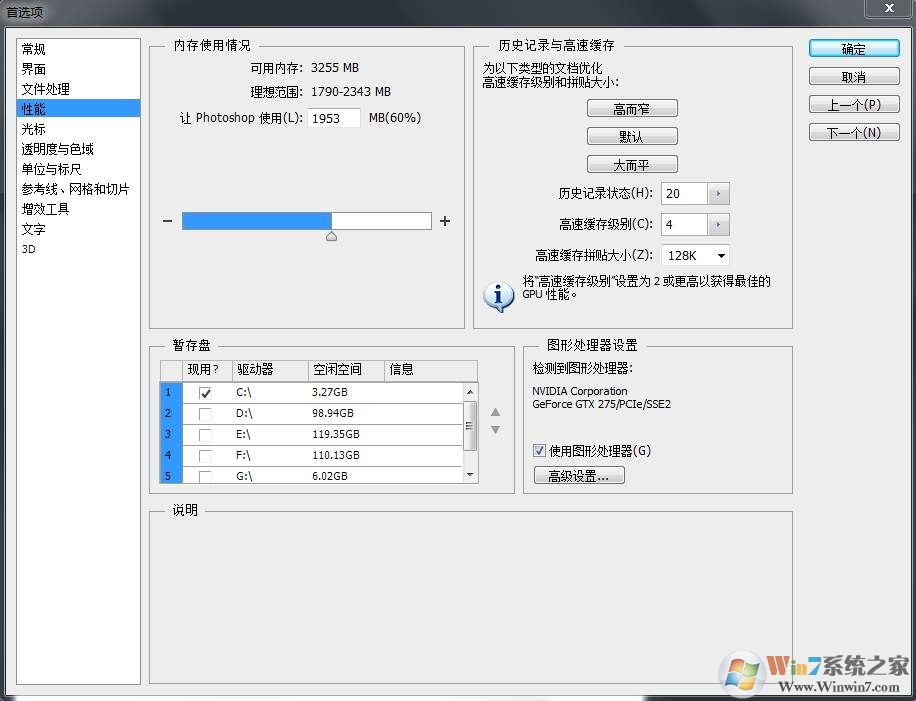Click the memory usage slider handle
This screenshot has height=701, width=916.
[x=331, y=237]
